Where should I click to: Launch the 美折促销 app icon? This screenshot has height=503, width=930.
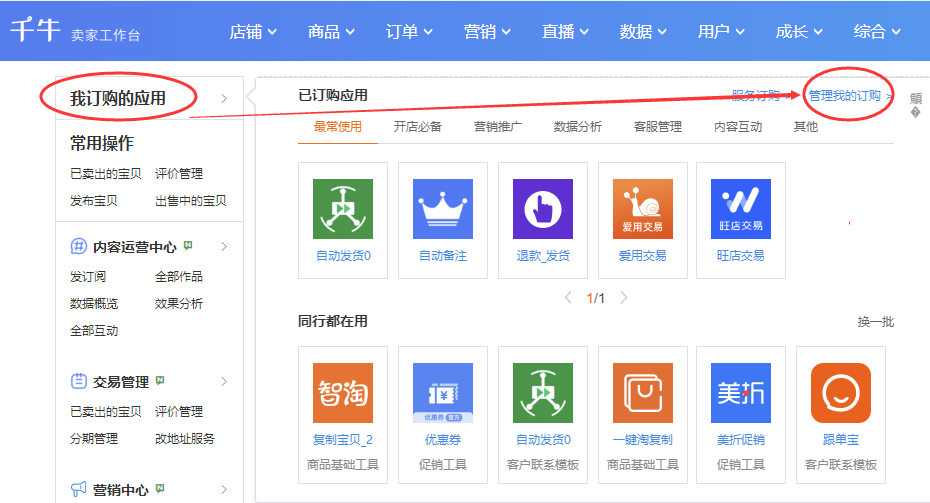(x=740, y=393)
